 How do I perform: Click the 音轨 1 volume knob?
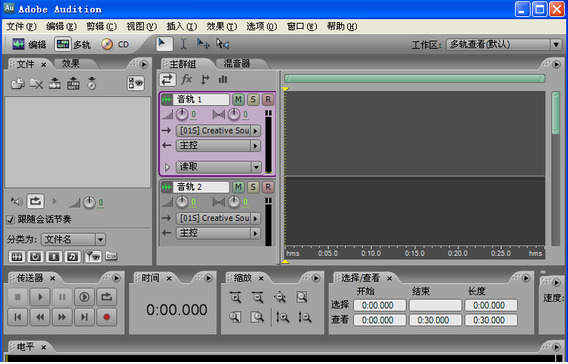click(x=182, y=114)
